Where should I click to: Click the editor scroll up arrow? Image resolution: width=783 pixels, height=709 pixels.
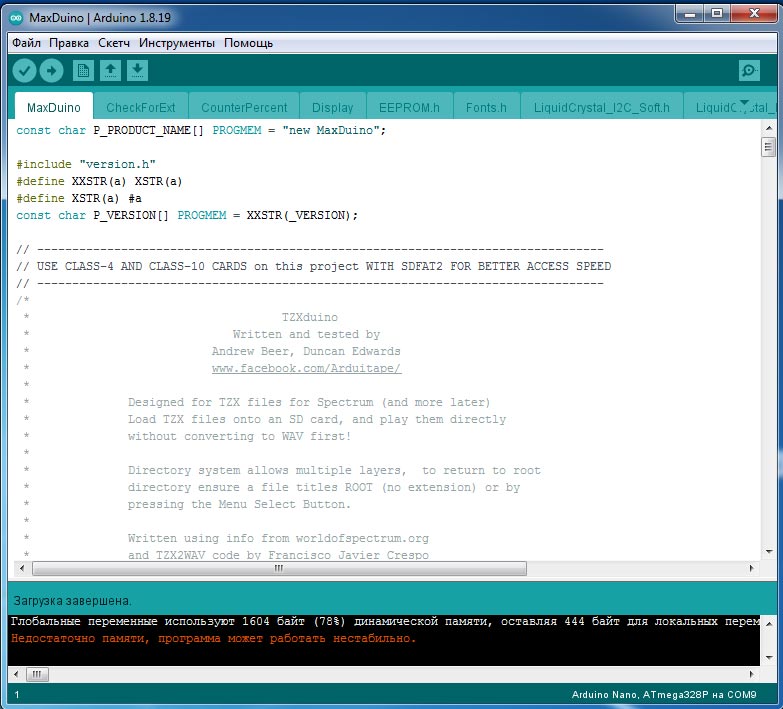[769, 128]
